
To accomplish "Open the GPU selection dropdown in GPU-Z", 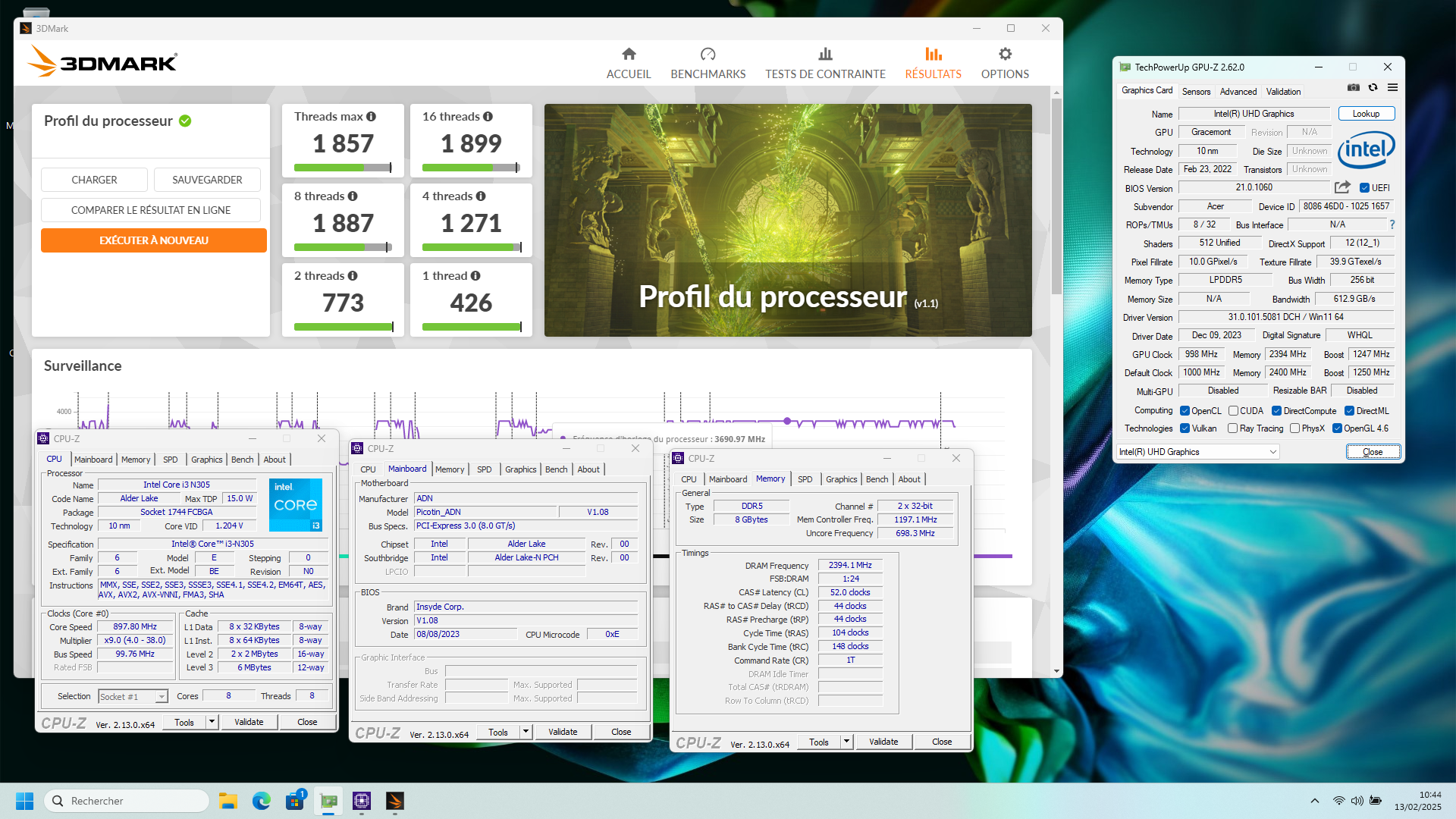I will coord(1198,452).
